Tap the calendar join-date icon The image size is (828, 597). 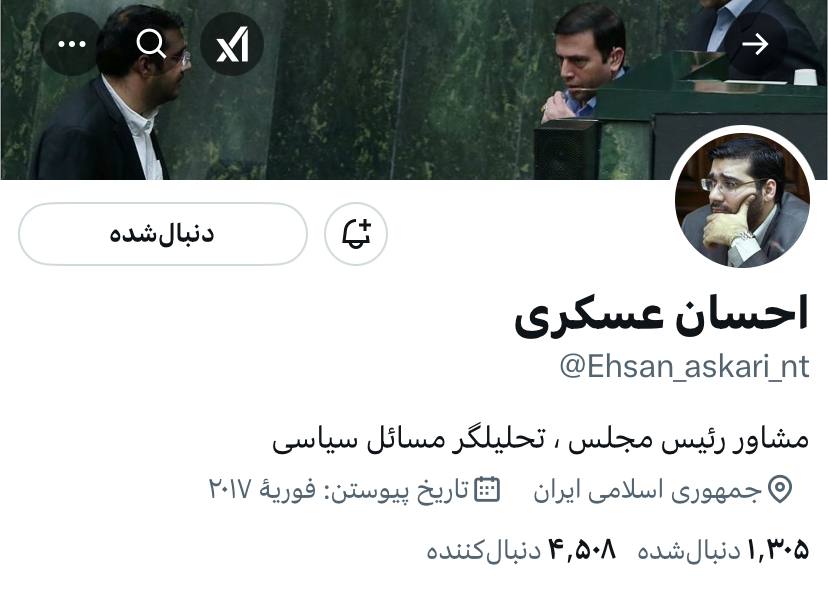(x=487, y=489)
